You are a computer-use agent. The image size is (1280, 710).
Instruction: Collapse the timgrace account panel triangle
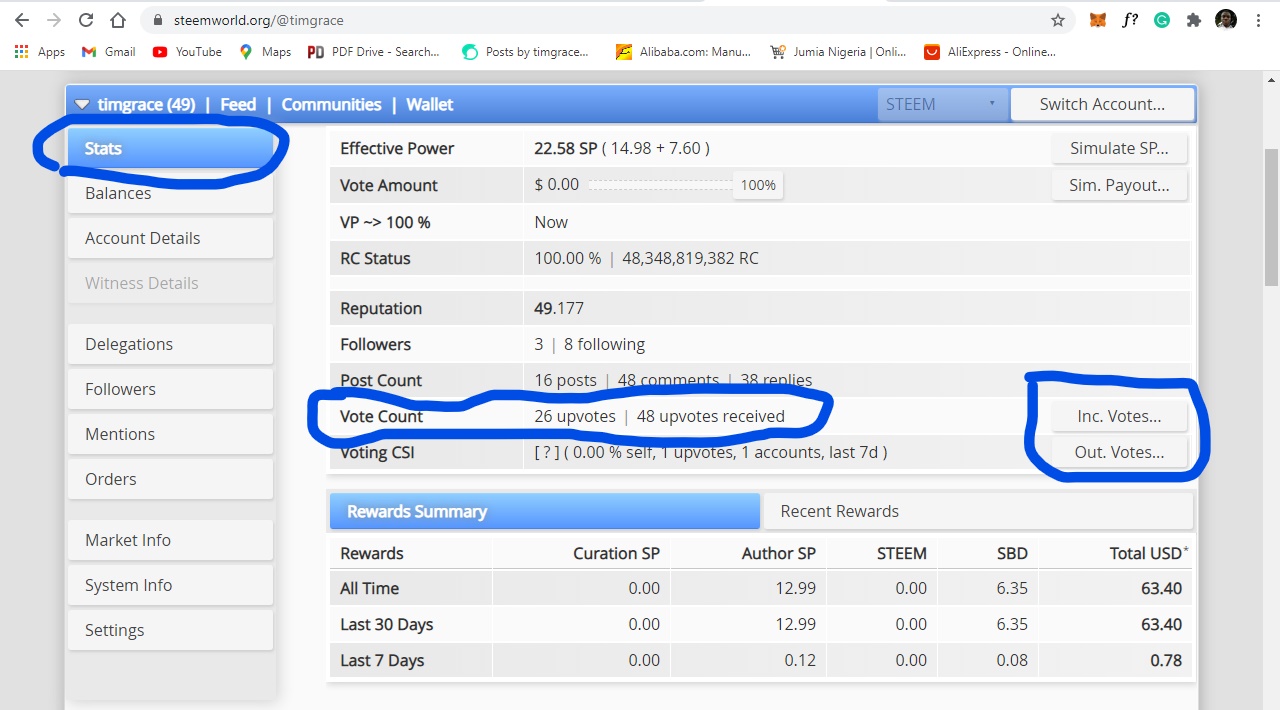coord(82,105)
